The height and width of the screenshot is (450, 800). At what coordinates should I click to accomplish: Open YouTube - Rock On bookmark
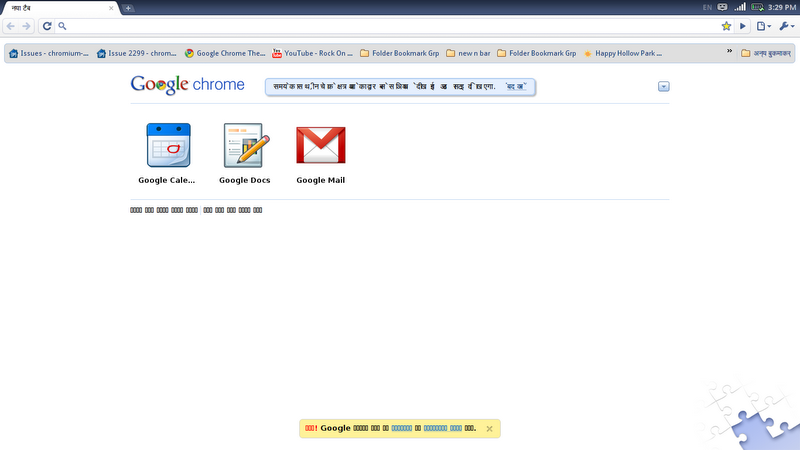[x=312, y=53]
